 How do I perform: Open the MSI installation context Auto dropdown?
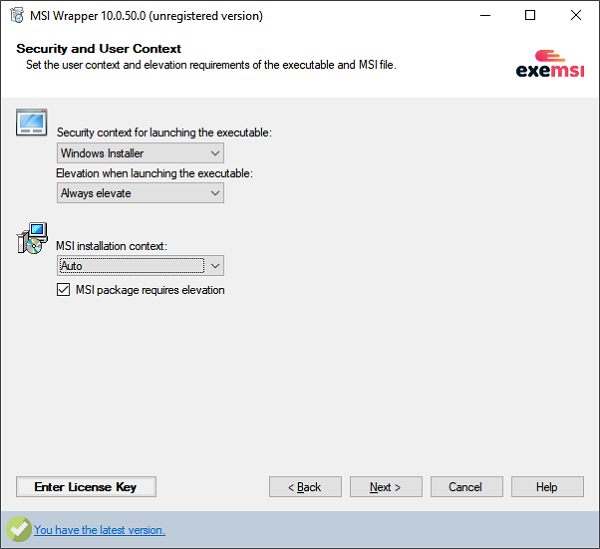point(140,265)
